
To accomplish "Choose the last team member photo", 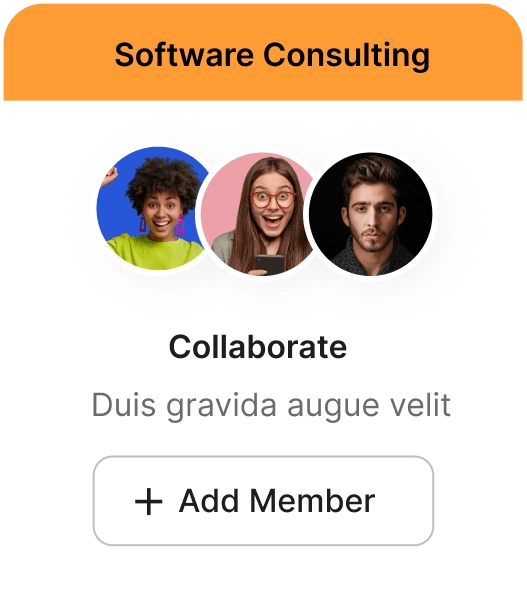I will (370, 214).
